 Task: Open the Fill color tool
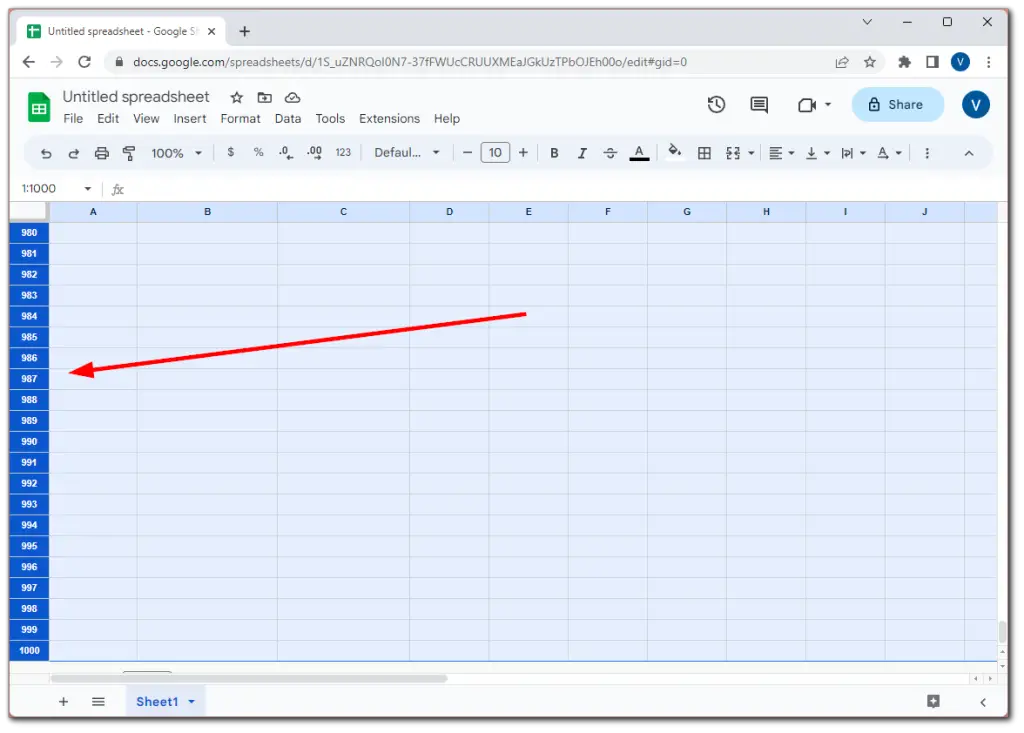[x=675, y=152]
